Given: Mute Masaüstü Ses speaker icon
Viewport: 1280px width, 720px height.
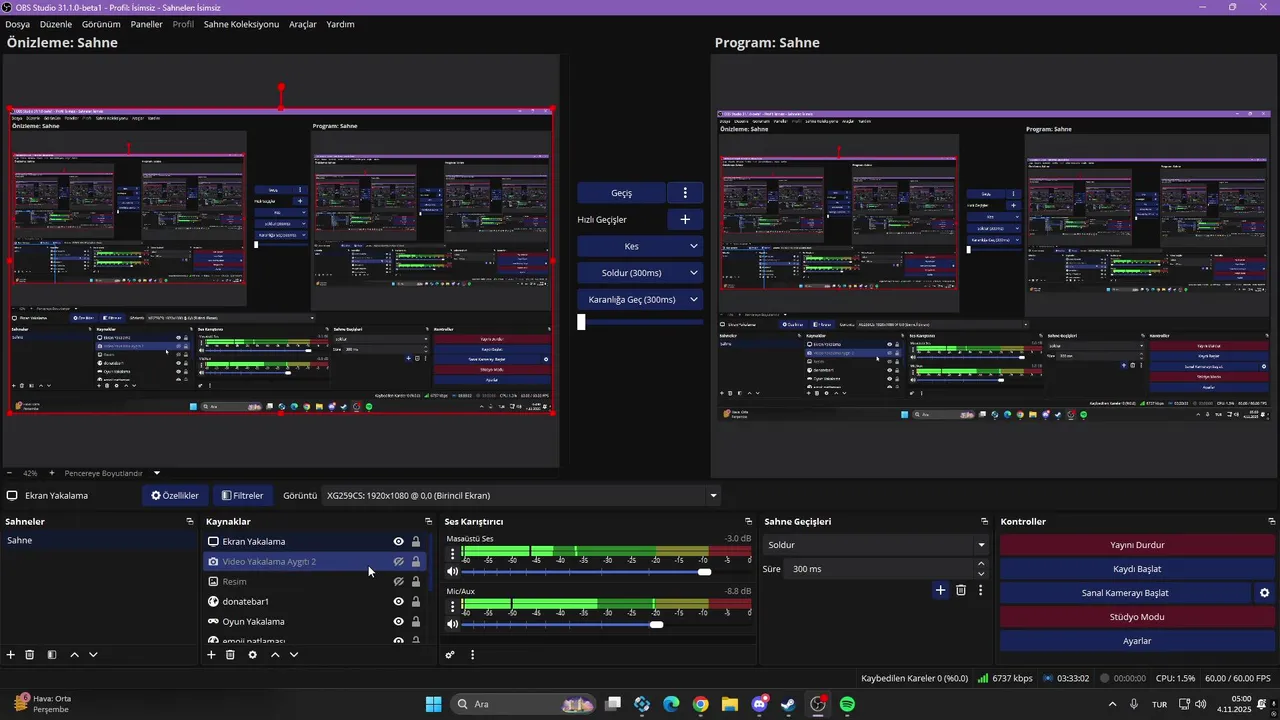Looking at the screenshot, I should [x=452, y=571].
